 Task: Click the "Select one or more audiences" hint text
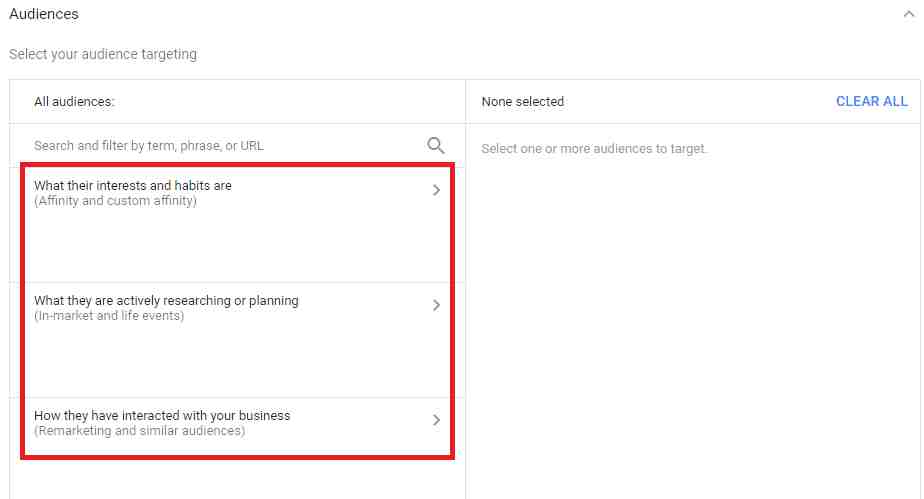tap(594, 149)
